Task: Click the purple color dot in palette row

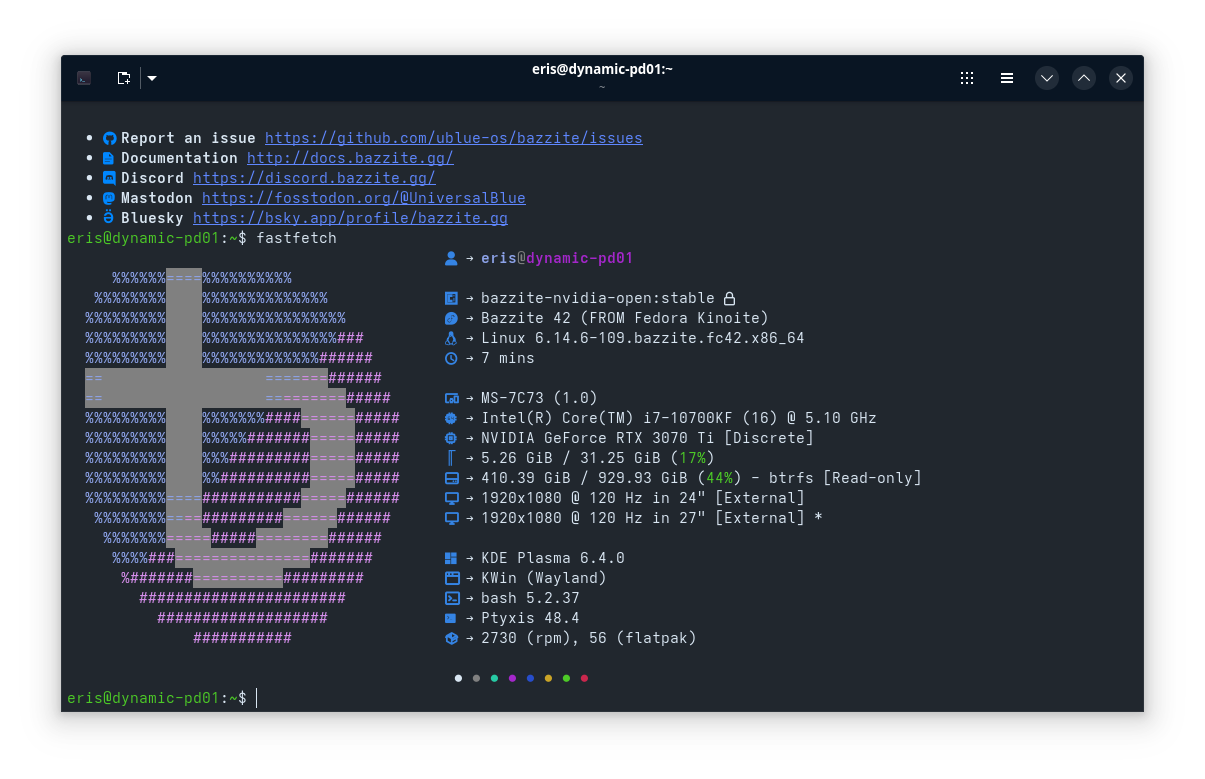Action: [513, 678]
